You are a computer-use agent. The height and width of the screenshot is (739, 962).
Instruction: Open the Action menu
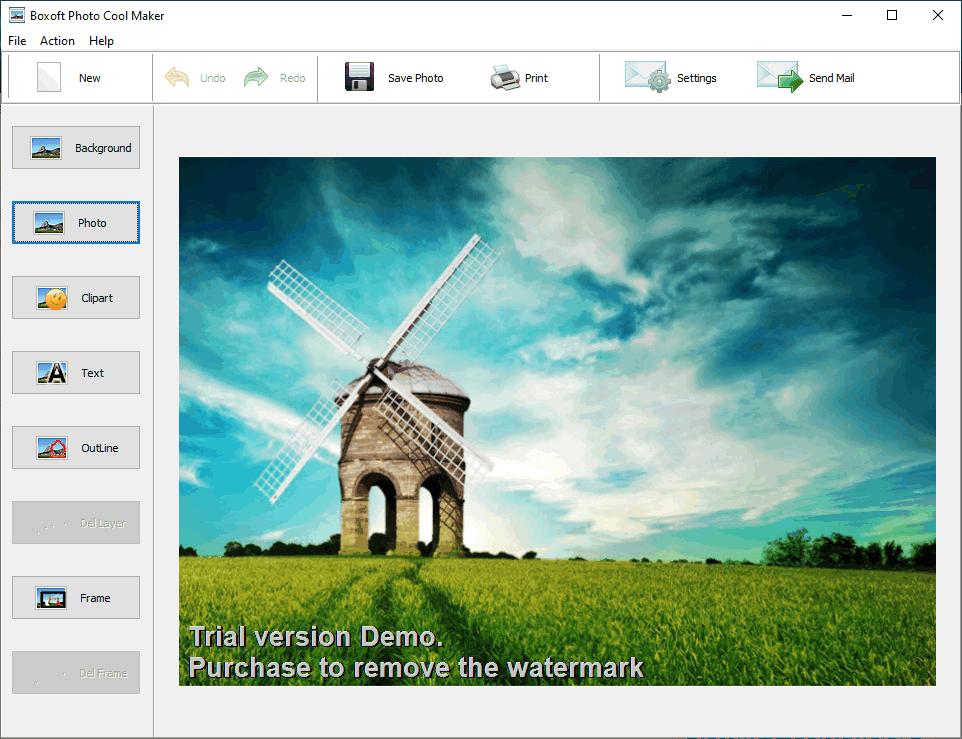point(57,40)
